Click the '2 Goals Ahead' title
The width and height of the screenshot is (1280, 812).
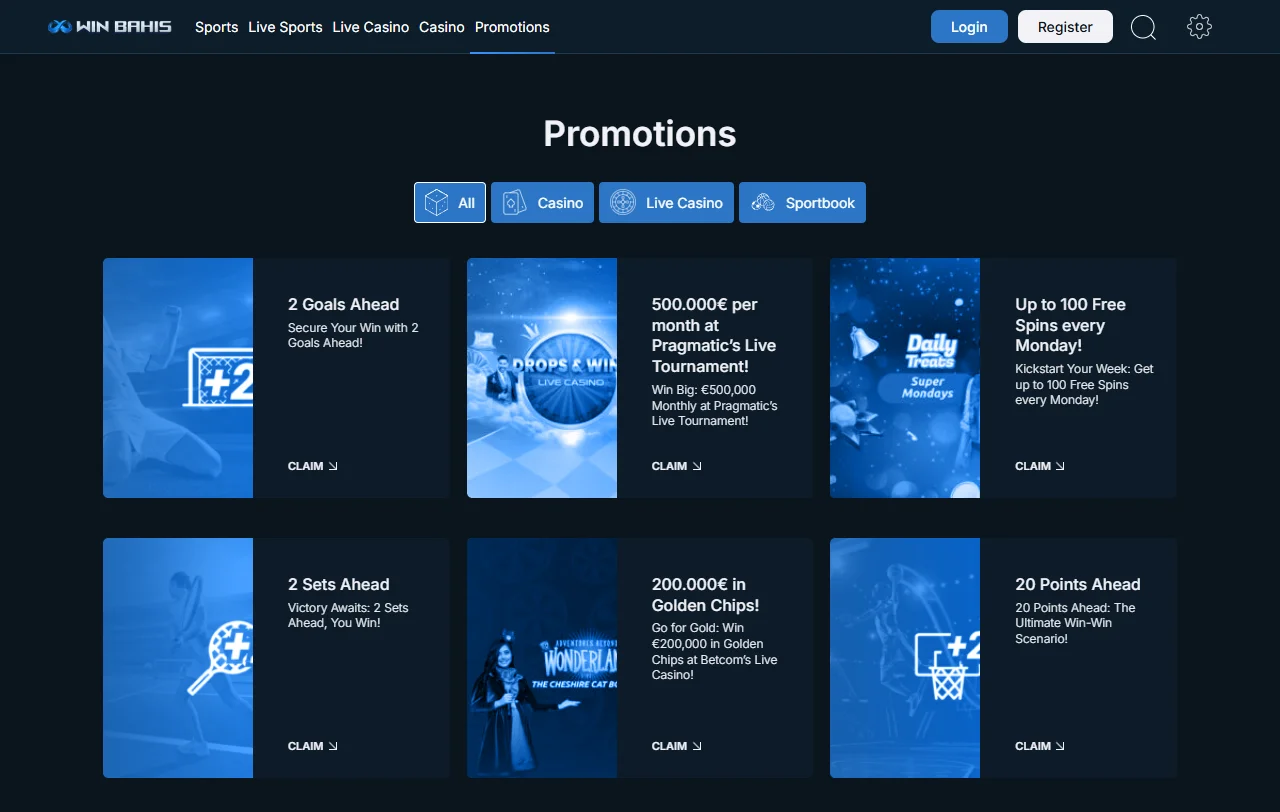pos(343,305)
